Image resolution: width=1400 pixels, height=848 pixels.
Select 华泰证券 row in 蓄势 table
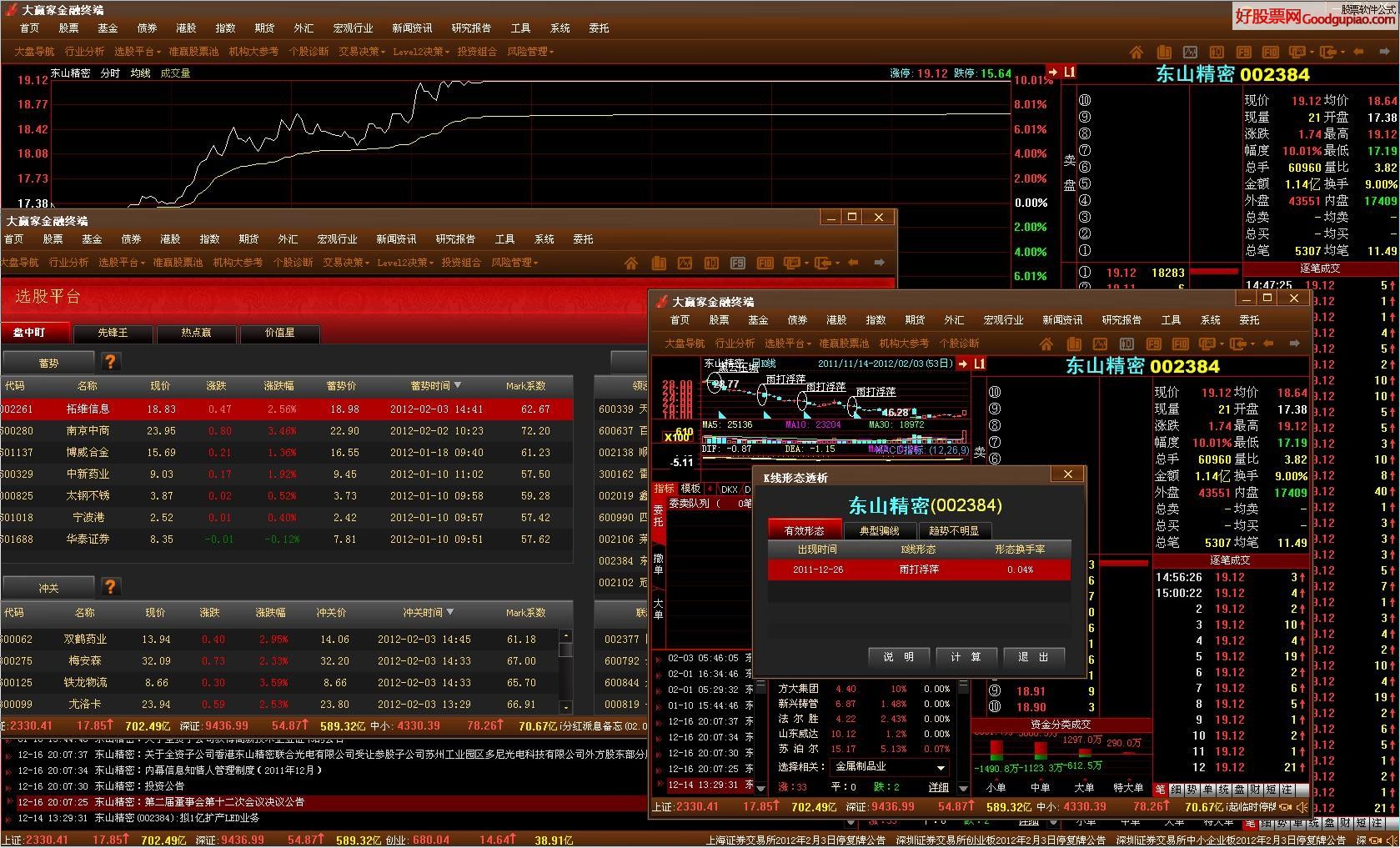pos(287,539)
